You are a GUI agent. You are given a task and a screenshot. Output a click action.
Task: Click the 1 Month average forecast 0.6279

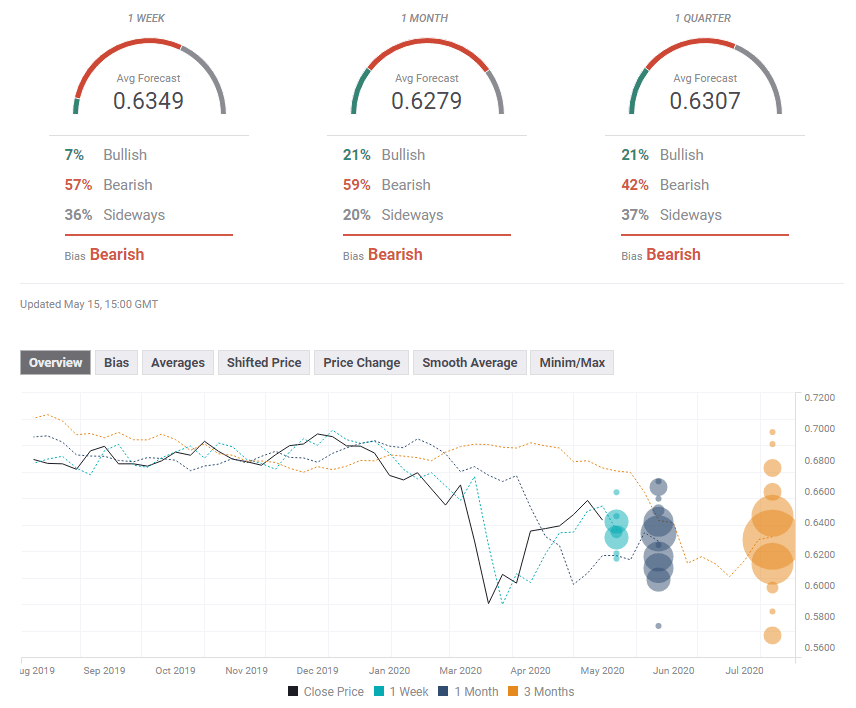click(427, 101)
